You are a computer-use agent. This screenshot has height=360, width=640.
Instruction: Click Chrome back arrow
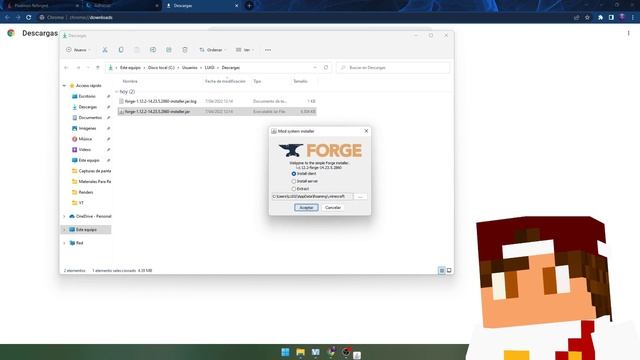coord(7,18)
